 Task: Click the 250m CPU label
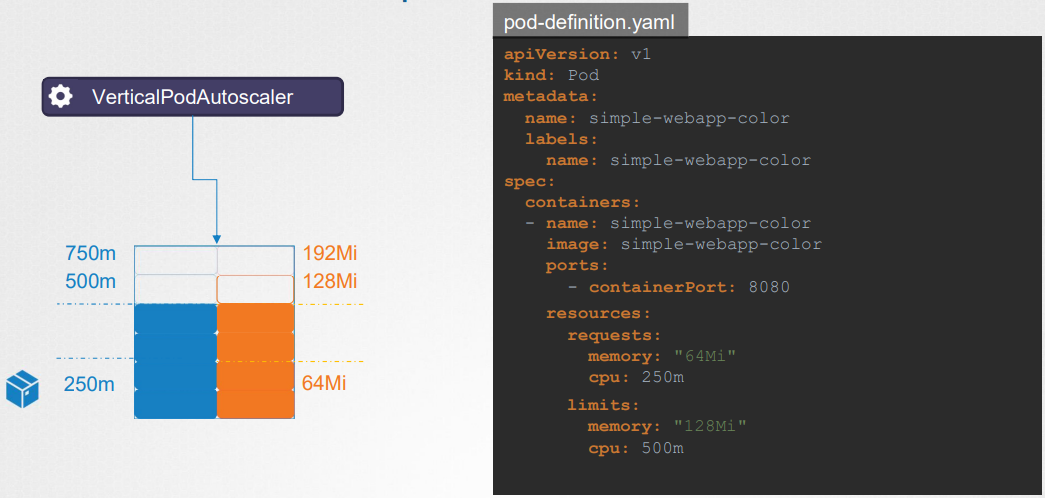coord(89,385)
